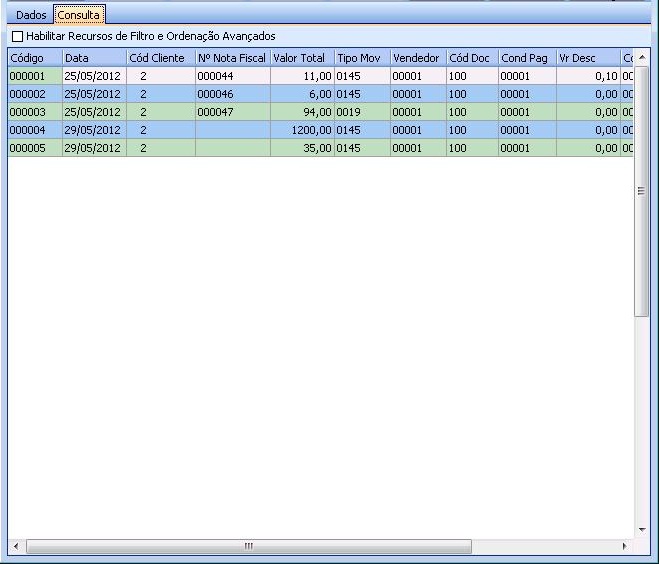This screenshot has height=564, width=659.
Task: Sort by Valor Total column header
Action: pos(301,58)
